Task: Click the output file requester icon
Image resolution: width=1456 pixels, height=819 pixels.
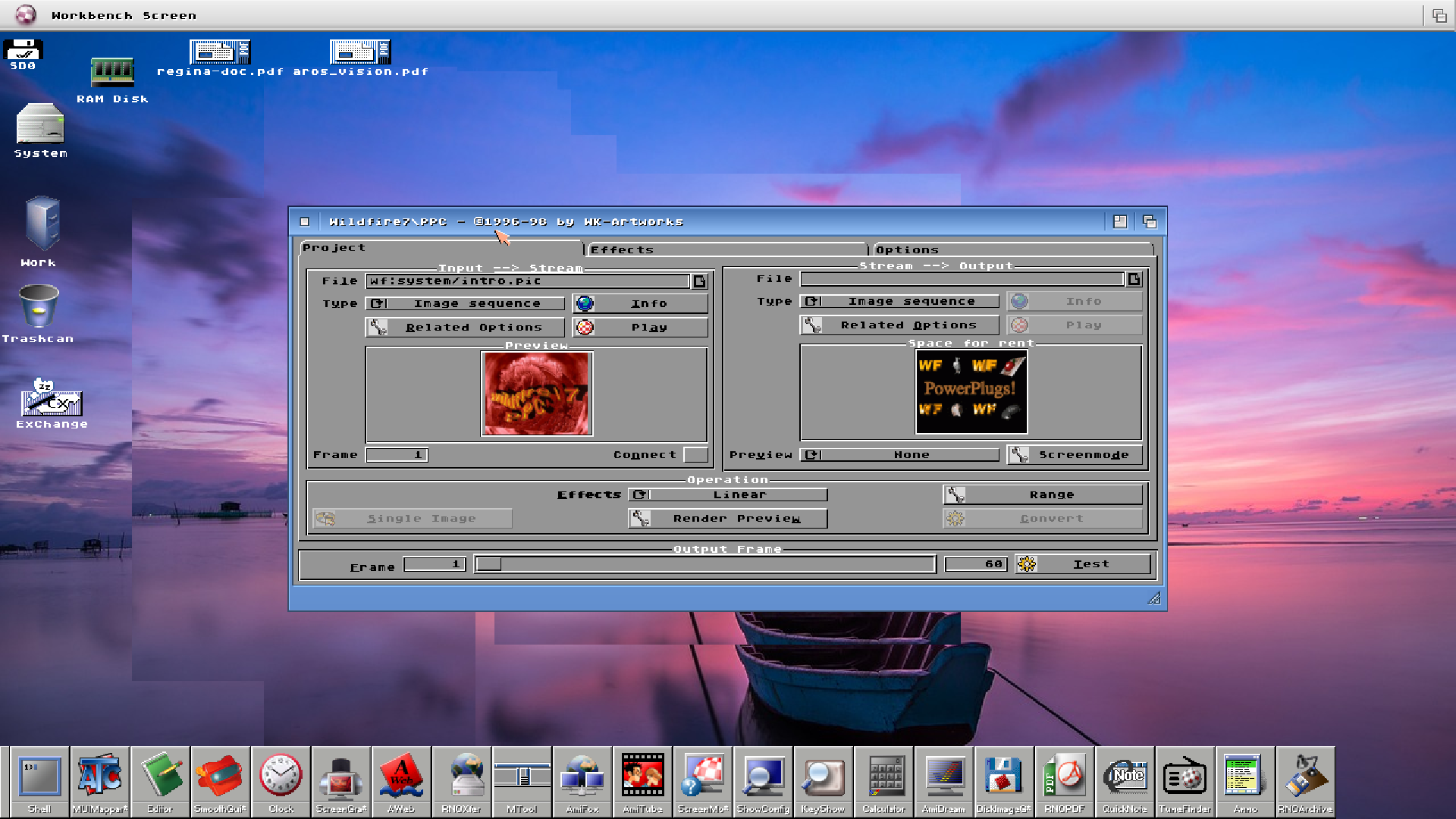Action: (1134, 279)
